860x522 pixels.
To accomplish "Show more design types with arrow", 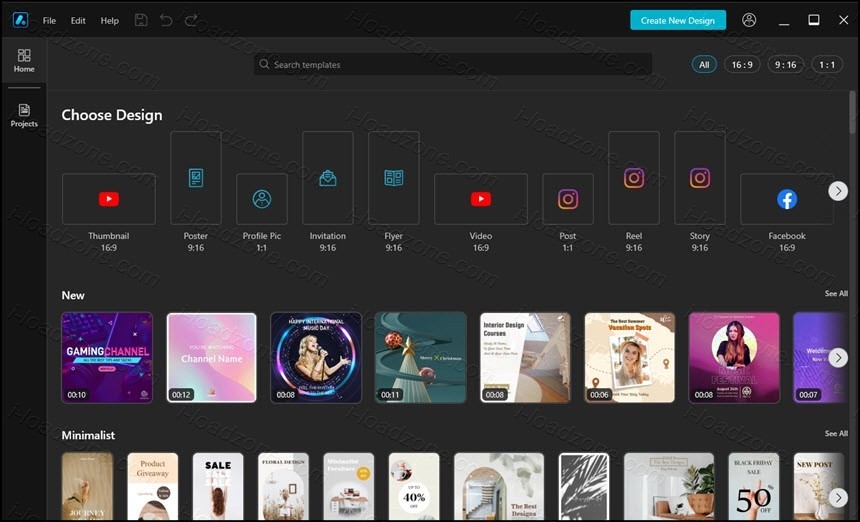I will click(838, 191).
